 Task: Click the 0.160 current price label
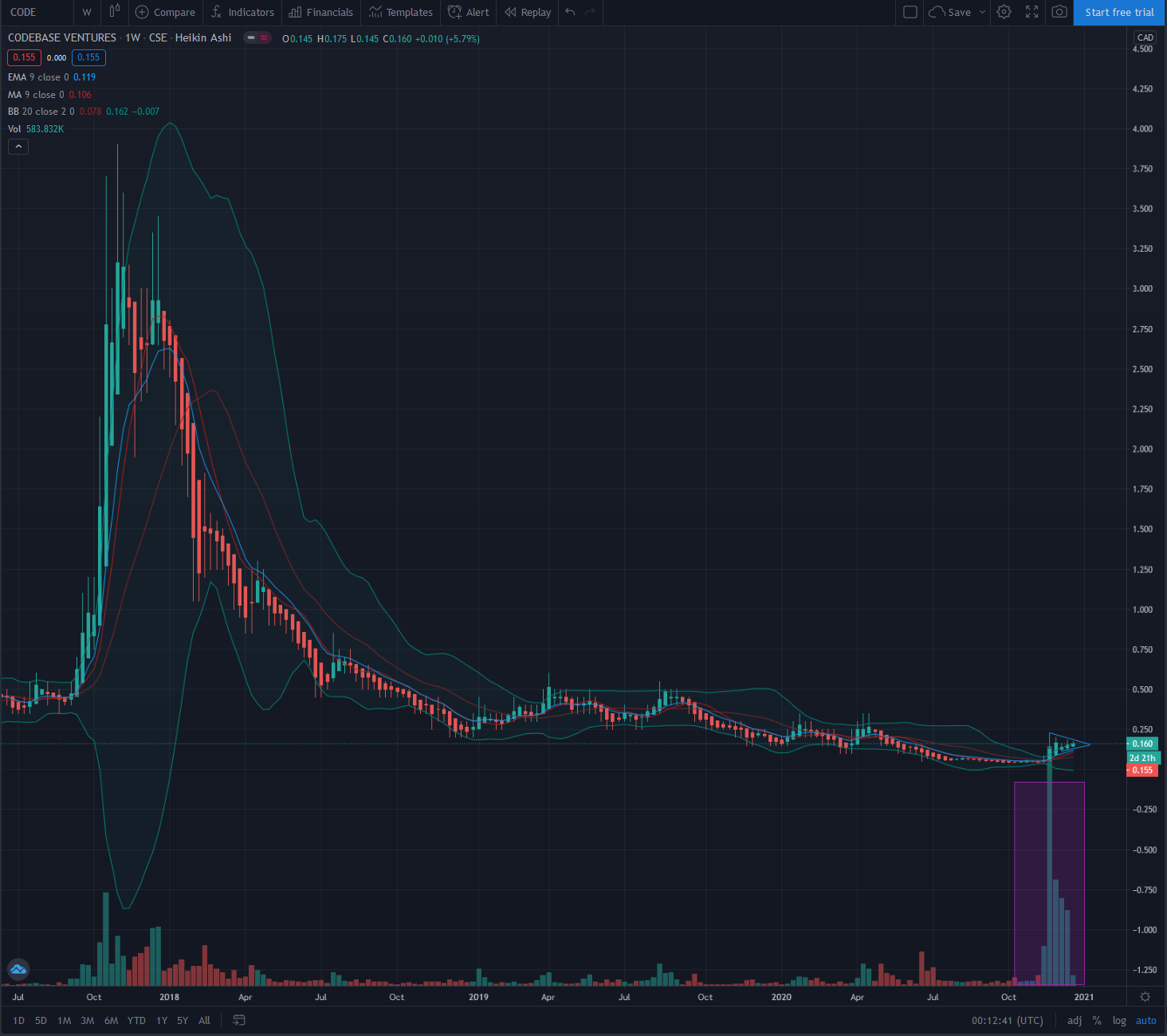[1141, 744]
